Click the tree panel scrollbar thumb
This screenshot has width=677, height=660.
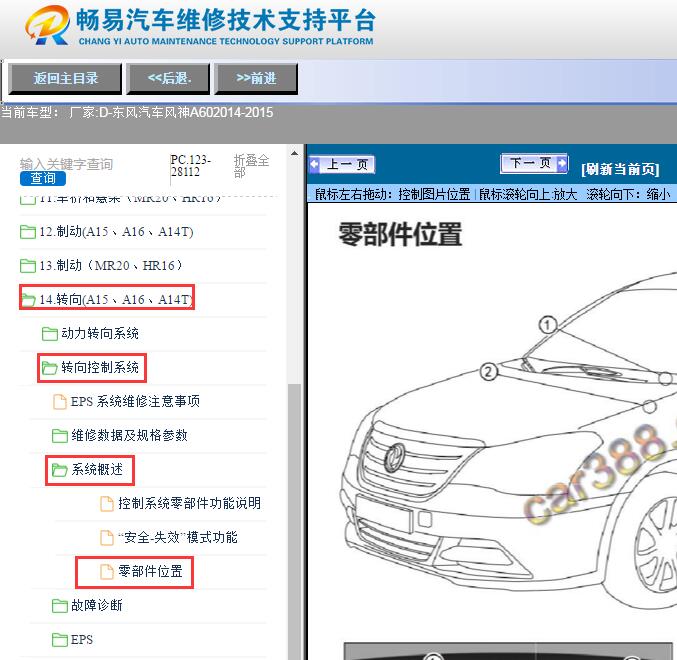point(294,520)
